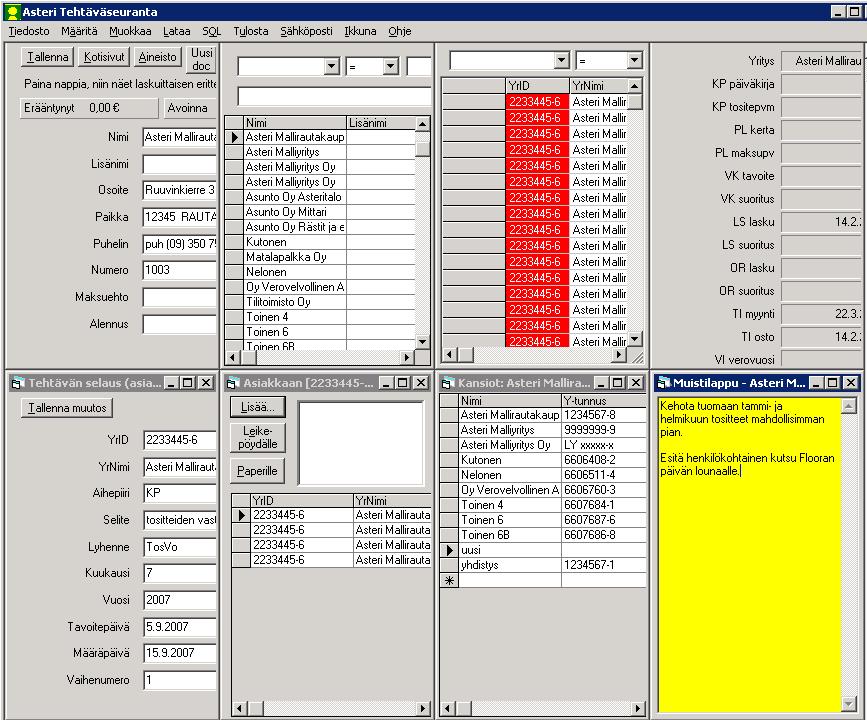Image resolution: width=867 pixels, height=720 pixels.
Task: Click the Lisää... button
Action: point(258,408)
